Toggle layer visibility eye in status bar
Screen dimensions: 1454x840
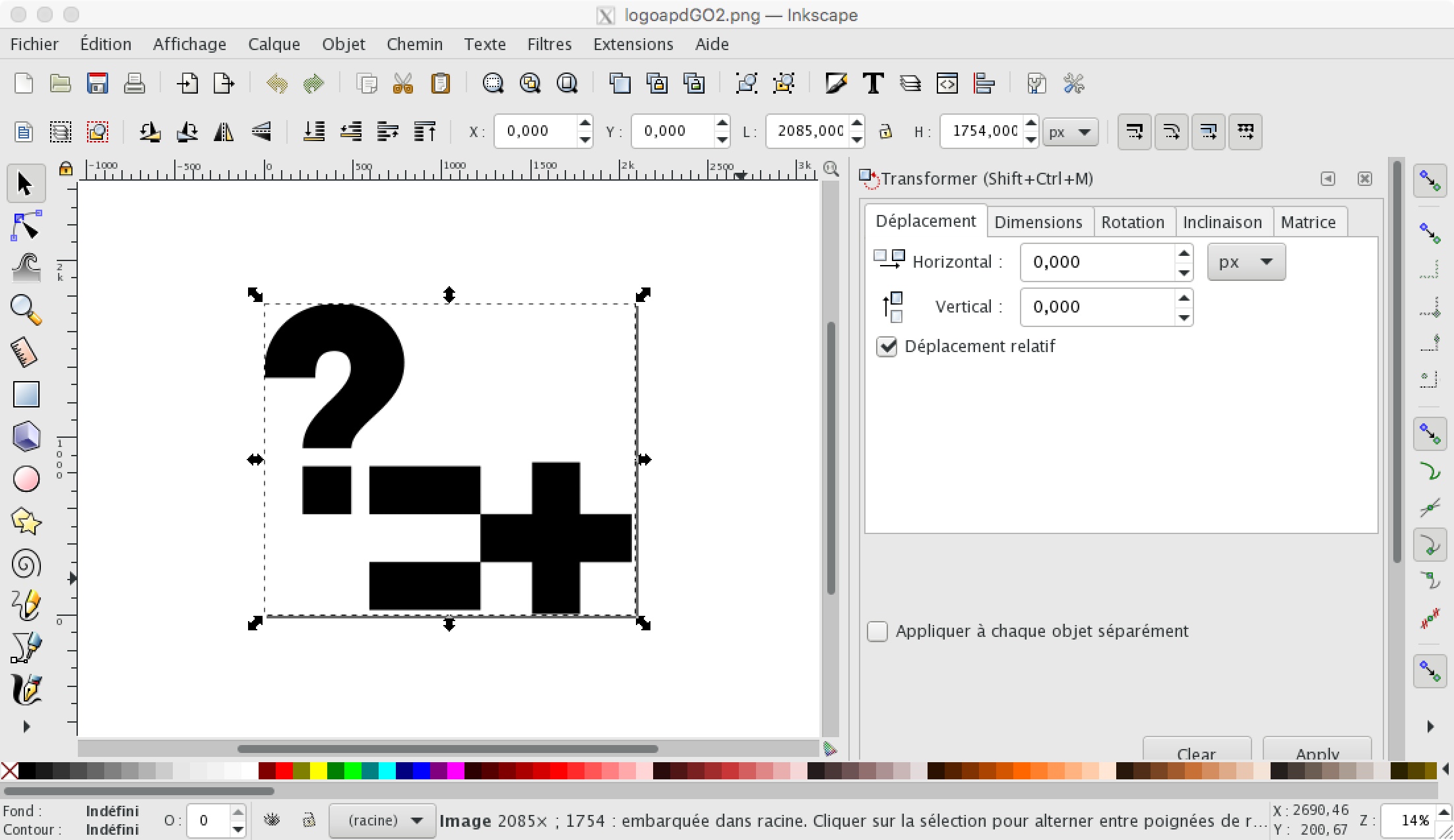coord(272,820)
